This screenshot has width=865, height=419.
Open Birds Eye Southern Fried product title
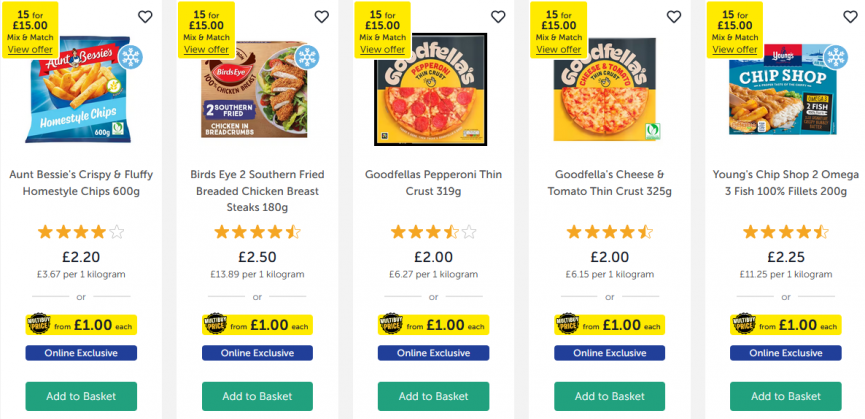[x=257, y=191]
